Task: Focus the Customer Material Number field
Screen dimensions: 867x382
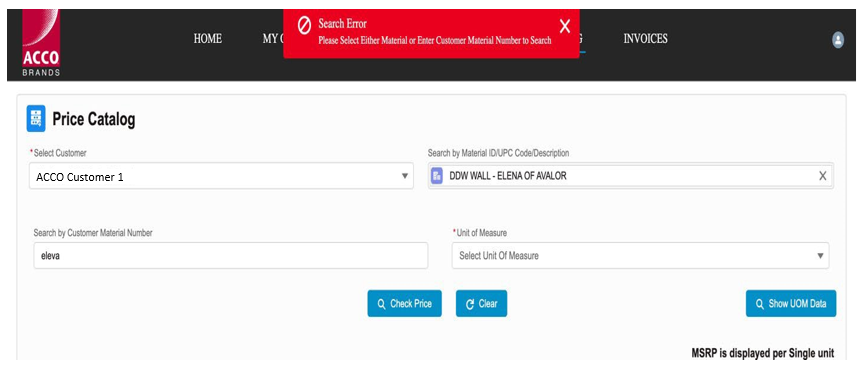Action: tap(231, 256)
